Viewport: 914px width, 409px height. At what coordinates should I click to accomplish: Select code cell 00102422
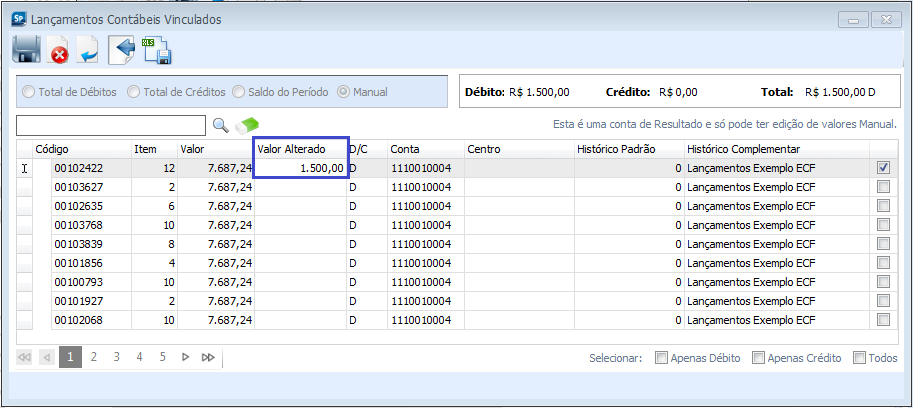tap(91, 168)
